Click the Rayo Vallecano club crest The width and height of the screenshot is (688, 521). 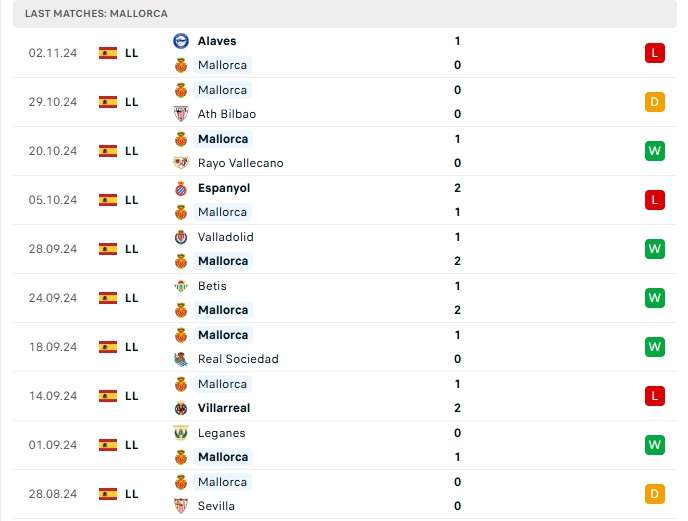pos(181,163)
